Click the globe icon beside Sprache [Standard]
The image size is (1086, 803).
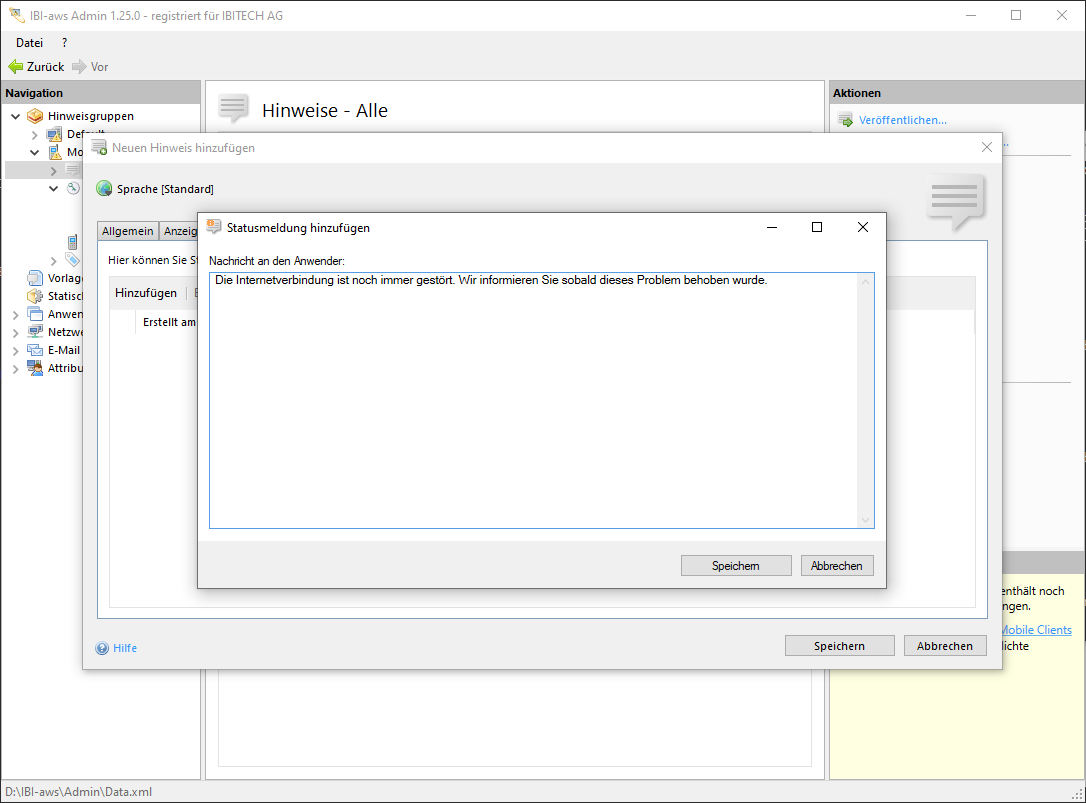click(x=104, y=189)
